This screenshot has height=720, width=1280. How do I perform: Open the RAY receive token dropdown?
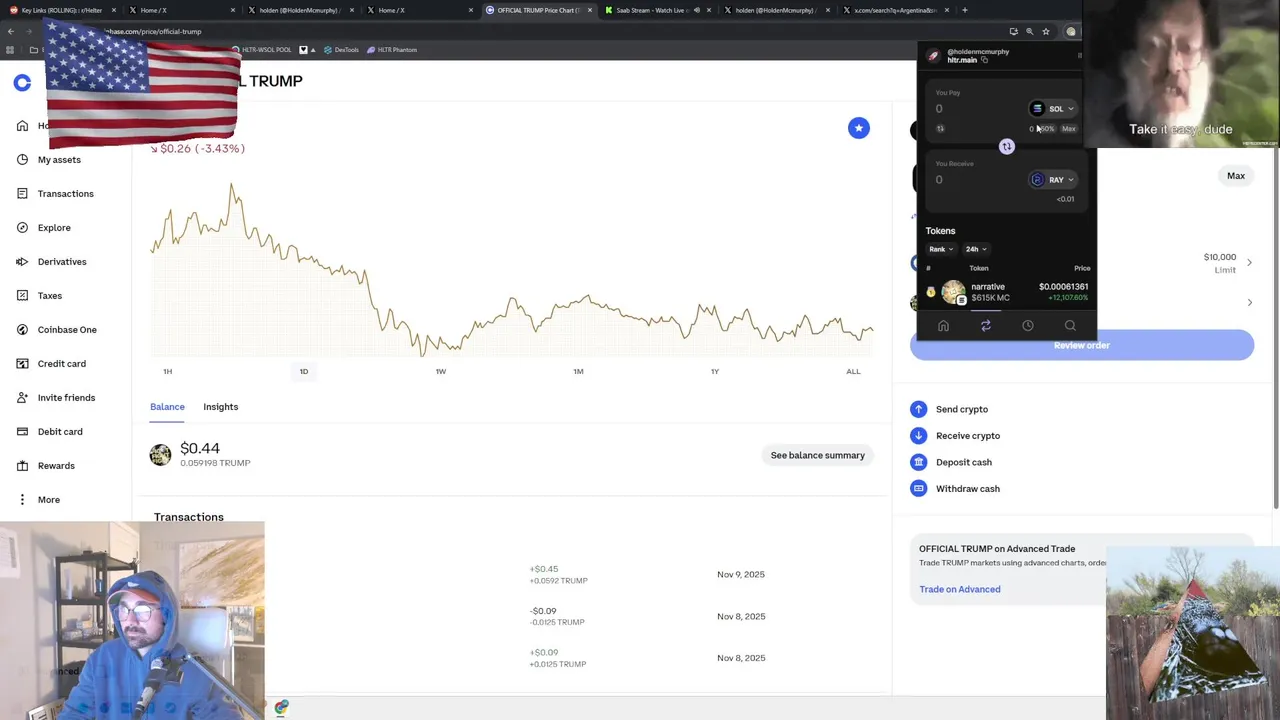[x=1052, y=180]
